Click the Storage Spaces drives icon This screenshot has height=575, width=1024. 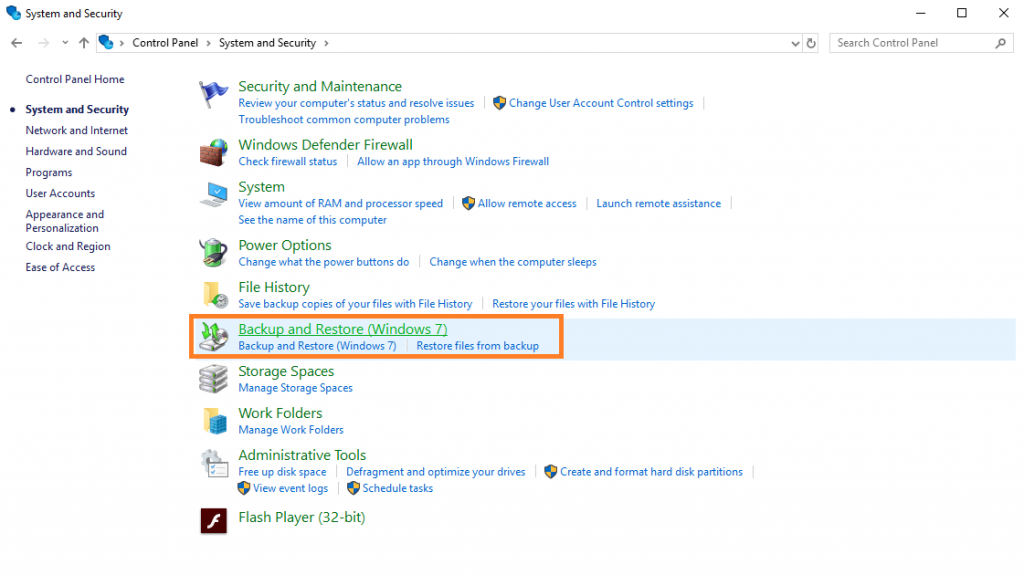pyautogui.click(x=214, y=378)
